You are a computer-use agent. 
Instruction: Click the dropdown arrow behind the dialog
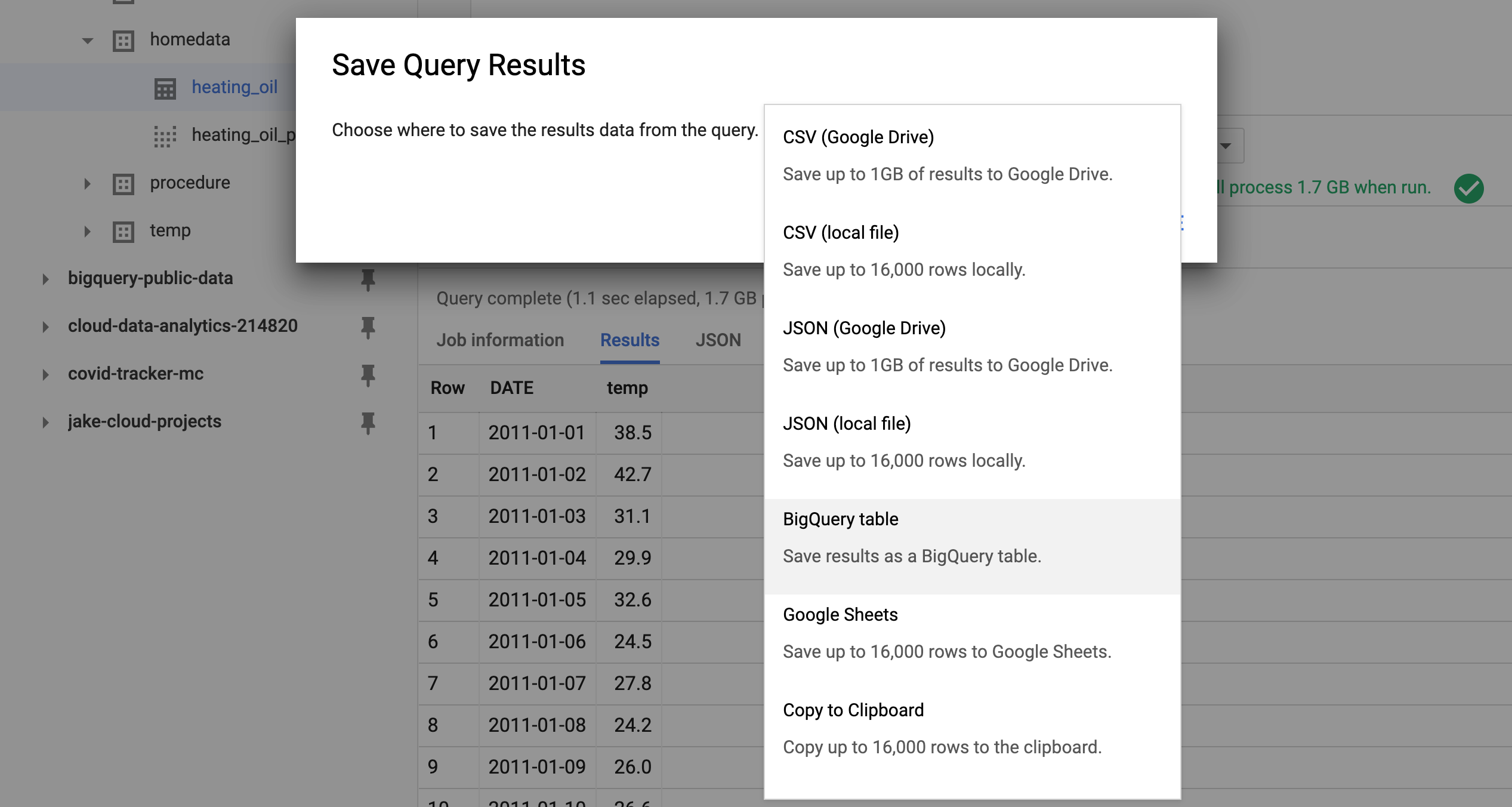click(1226, 146)
